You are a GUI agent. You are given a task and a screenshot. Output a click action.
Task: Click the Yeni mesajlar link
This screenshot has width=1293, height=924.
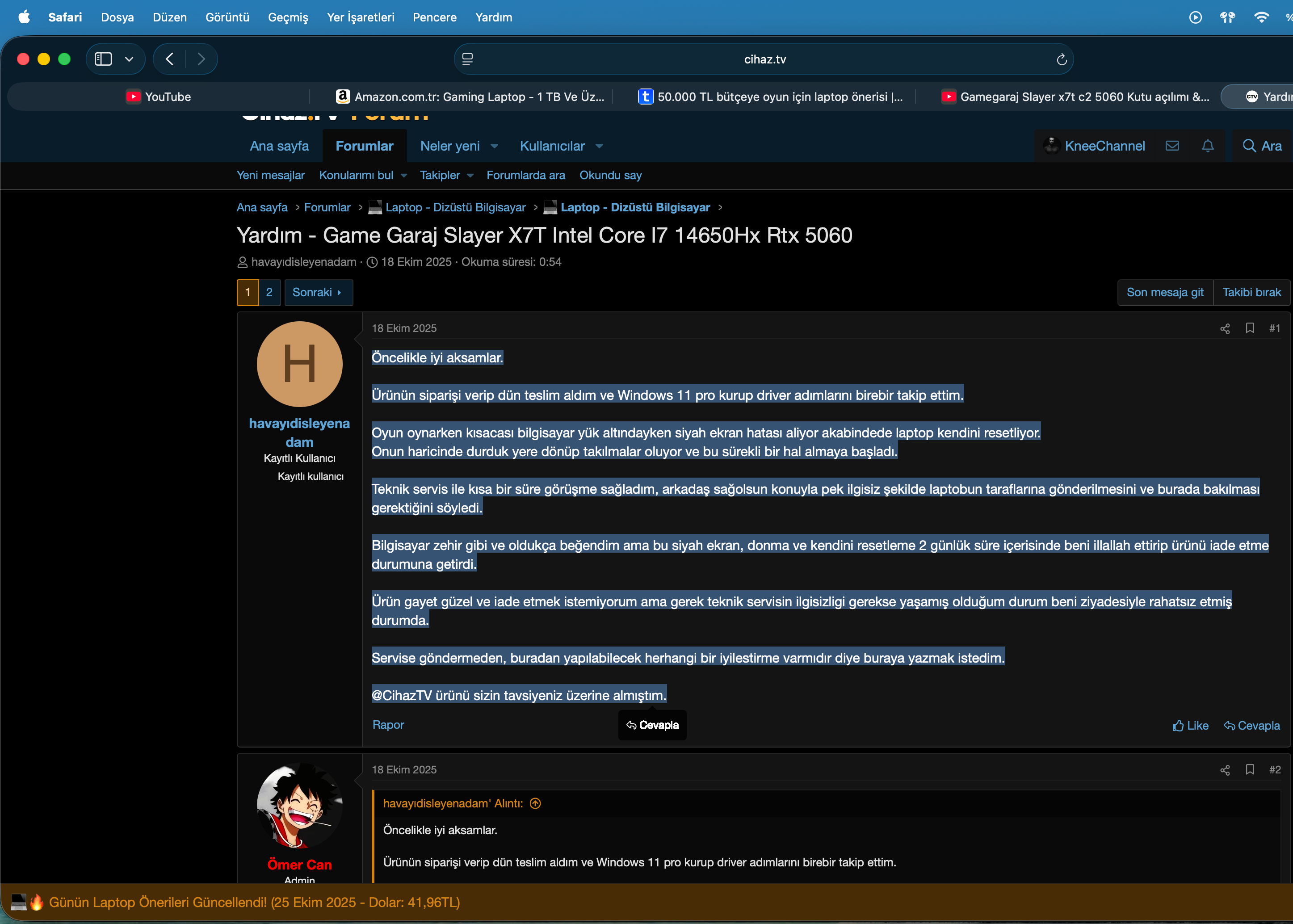click(271, 175)
